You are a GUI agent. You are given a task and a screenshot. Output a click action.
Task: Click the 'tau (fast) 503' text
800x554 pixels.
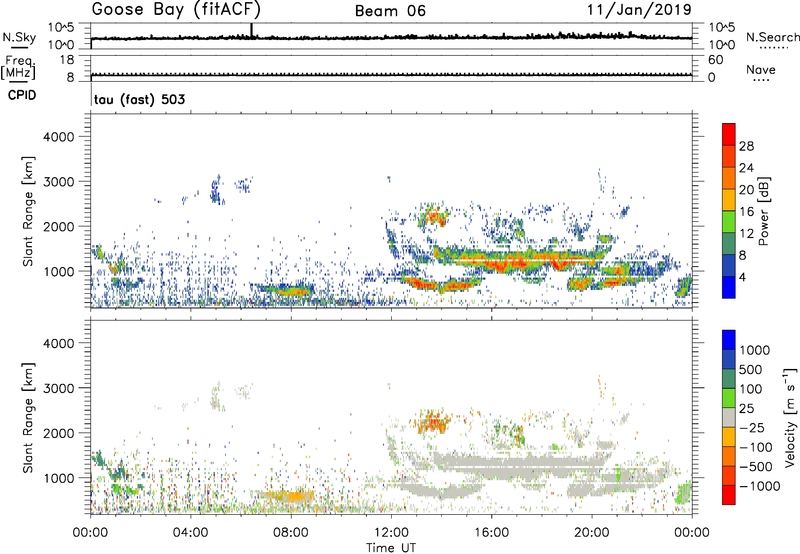point(139,99)
